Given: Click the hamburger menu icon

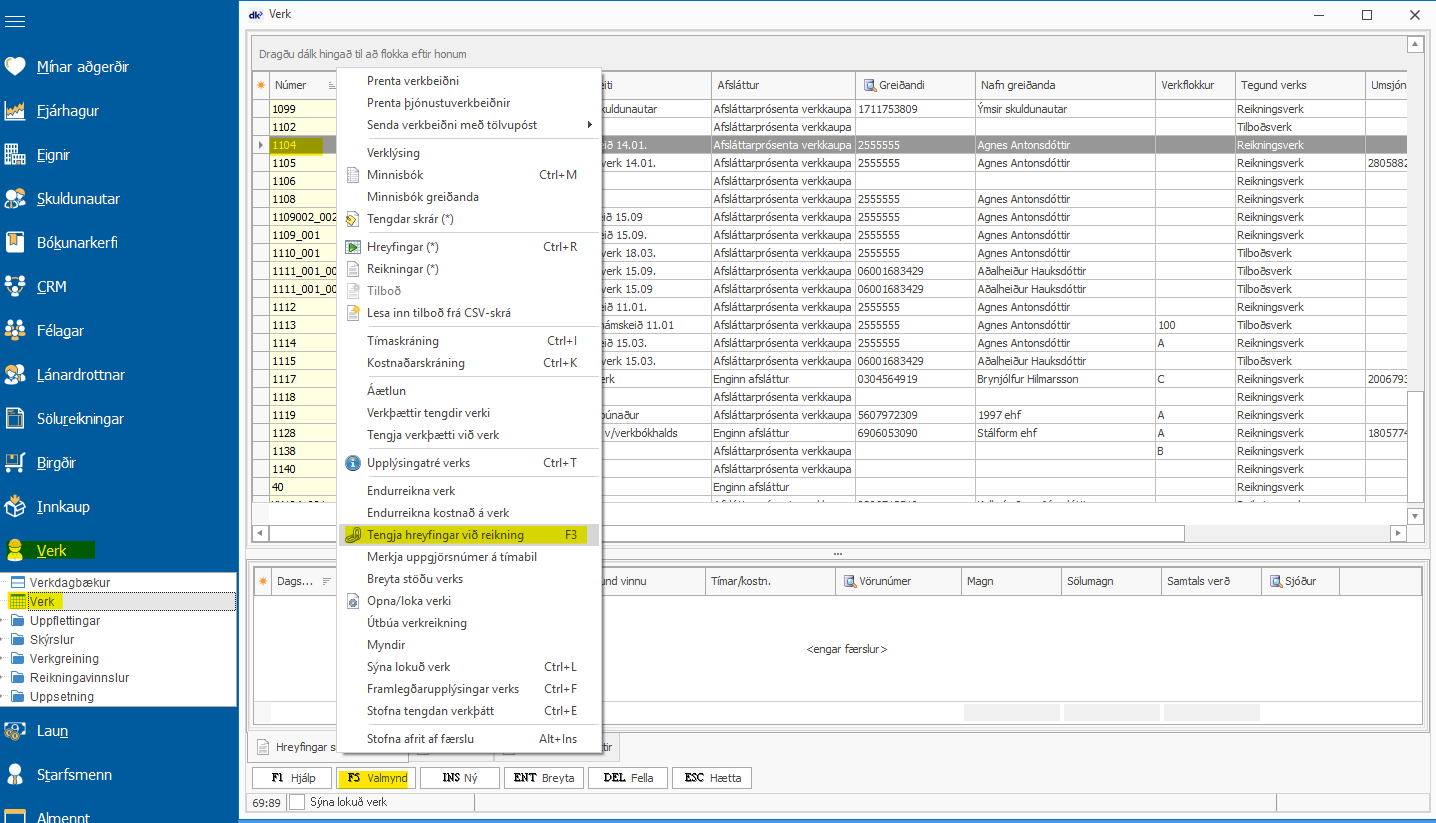Looking at the screenshot, I should pyautogui.click(x=15, y=21).
